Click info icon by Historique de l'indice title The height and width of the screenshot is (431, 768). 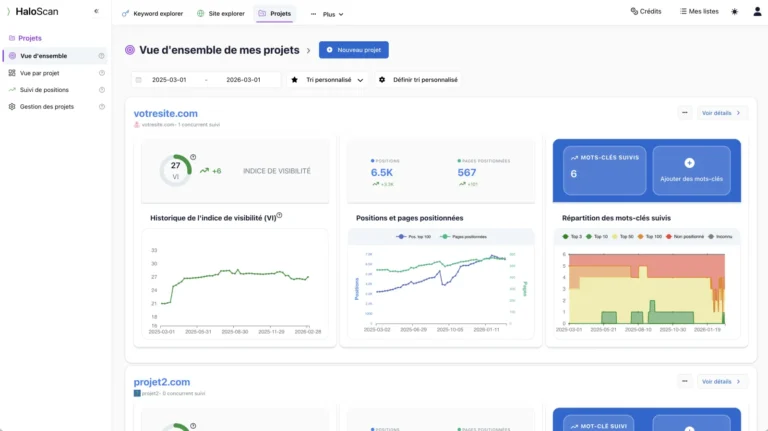point(279,215)
